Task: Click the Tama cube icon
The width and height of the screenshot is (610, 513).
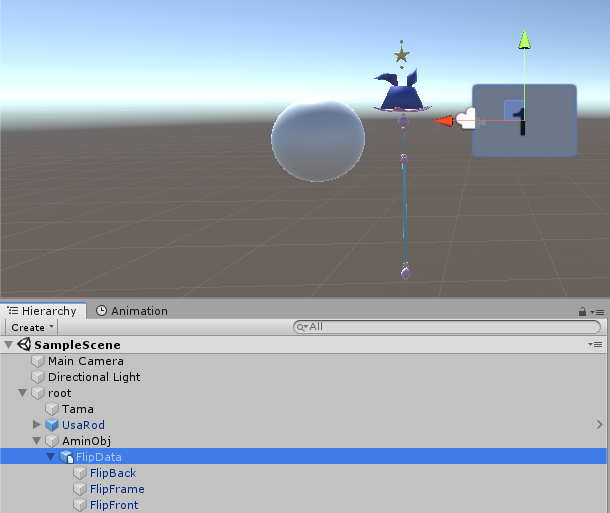Action: point(52,409)
